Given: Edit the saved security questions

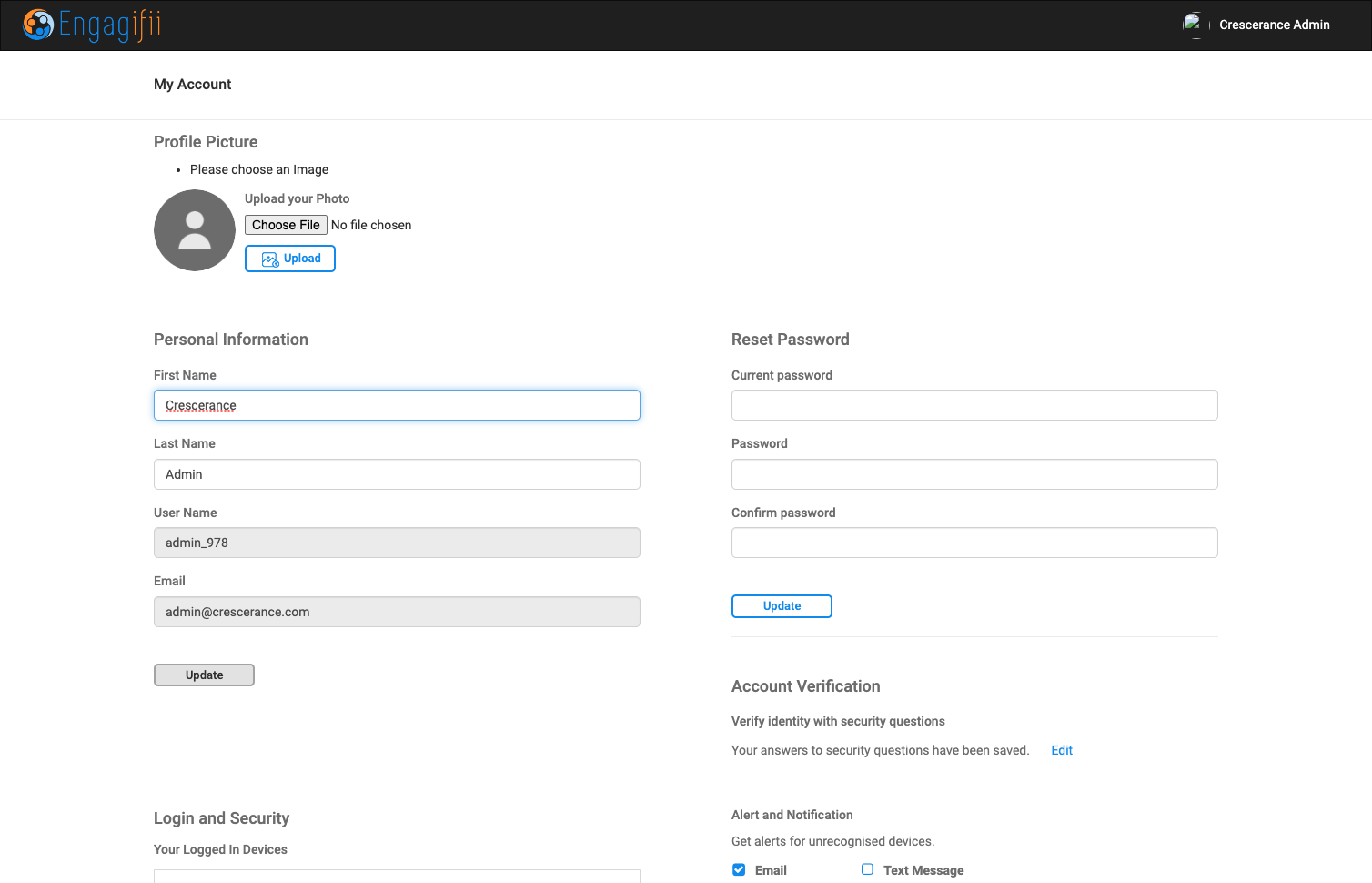Looking at the screenshot, I should 1062,750.
